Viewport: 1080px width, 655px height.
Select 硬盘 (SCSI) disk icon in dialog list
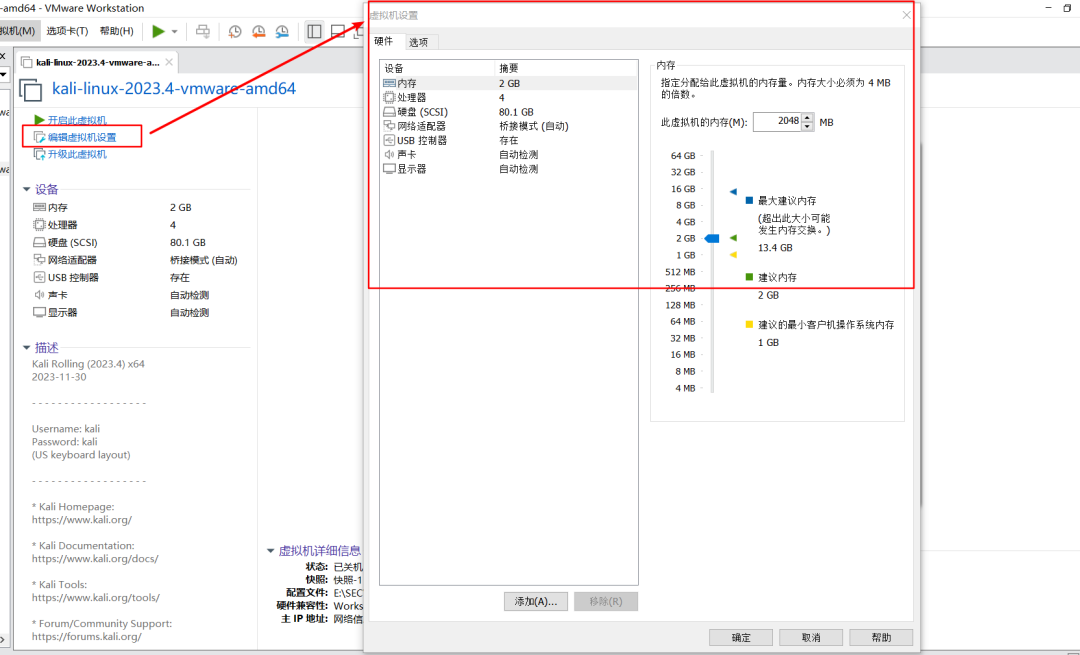[x=389, y=112]
